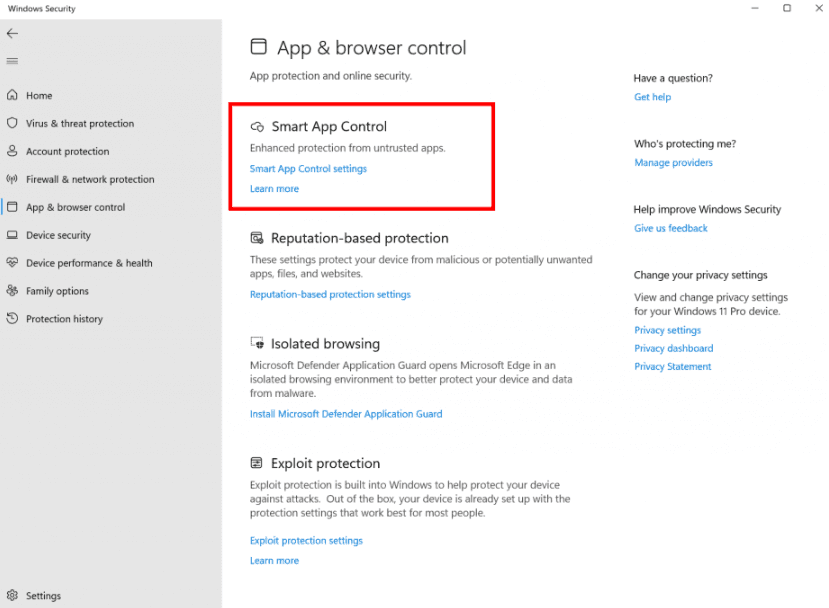Click the Family options people icon
Image resolution: width=829 pixels, height=608 pixels.
click(12, 291)
